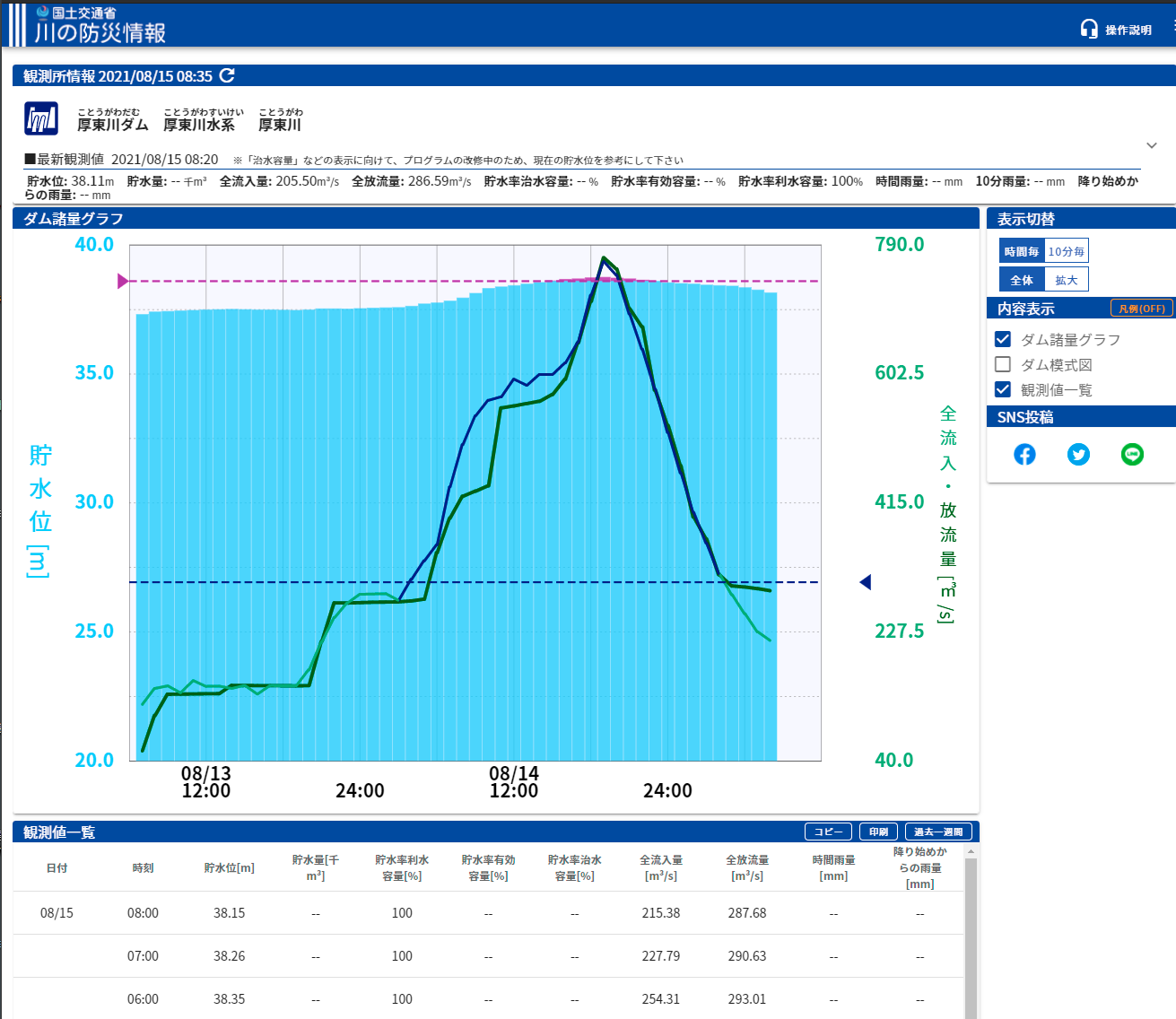
Task: Open the 過去一週間 past week data
Action: [937, 832]
